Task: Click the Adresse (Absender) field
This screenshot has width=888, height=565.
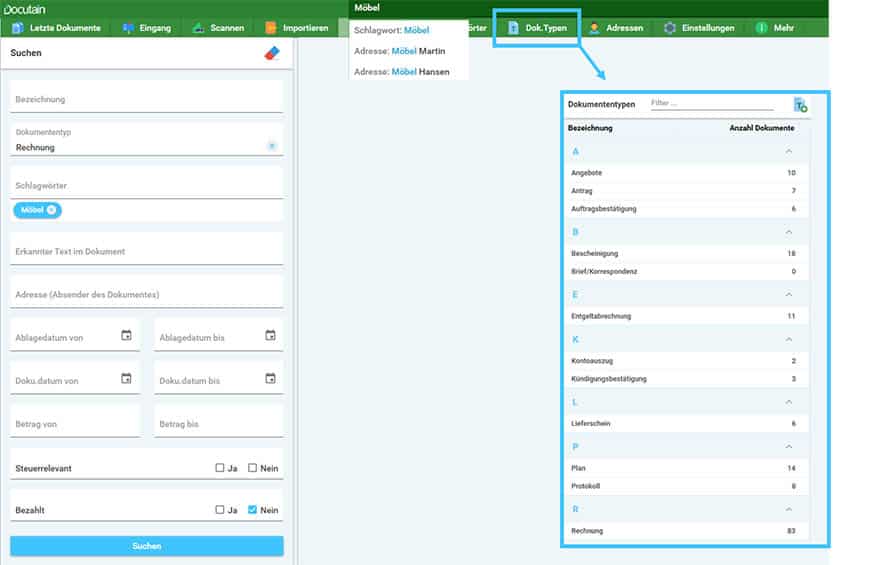Action: 147,292
